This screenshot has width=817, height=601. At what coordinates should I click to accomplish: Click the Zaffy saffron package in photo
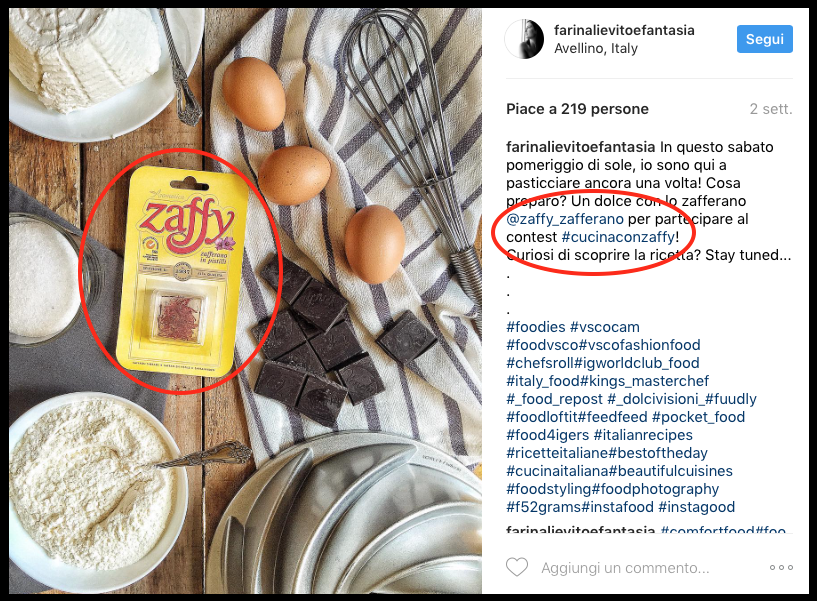tap(181, 271)
